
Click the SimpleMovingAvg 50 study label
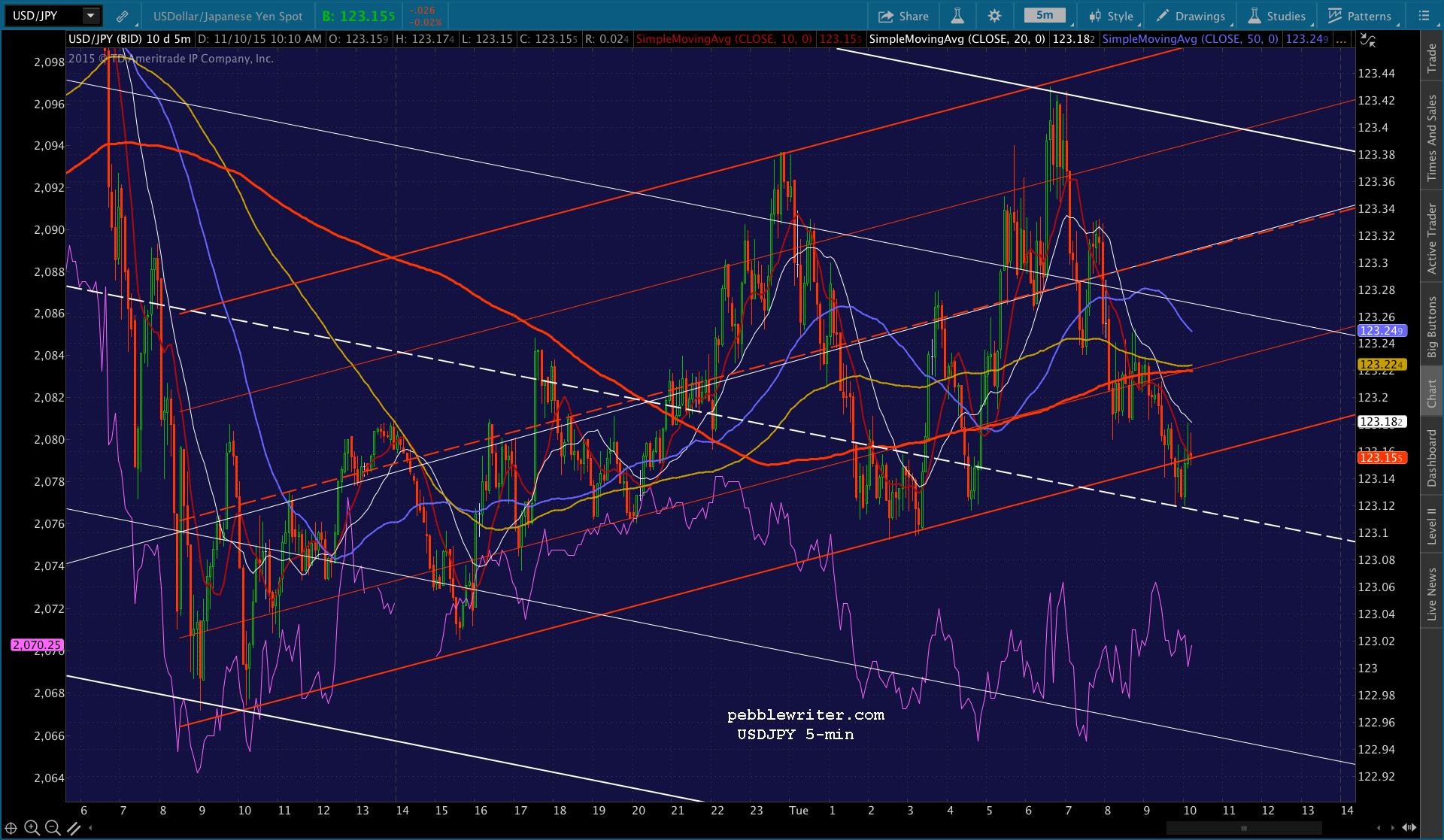(1191, 39)
